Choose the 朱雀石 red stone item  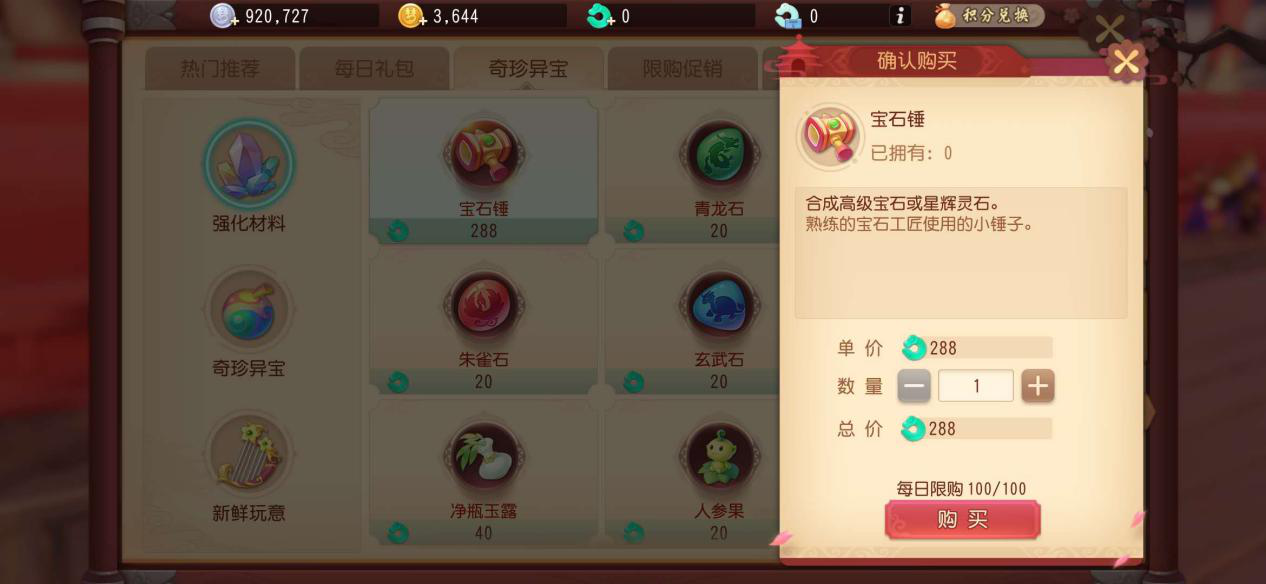484,322
